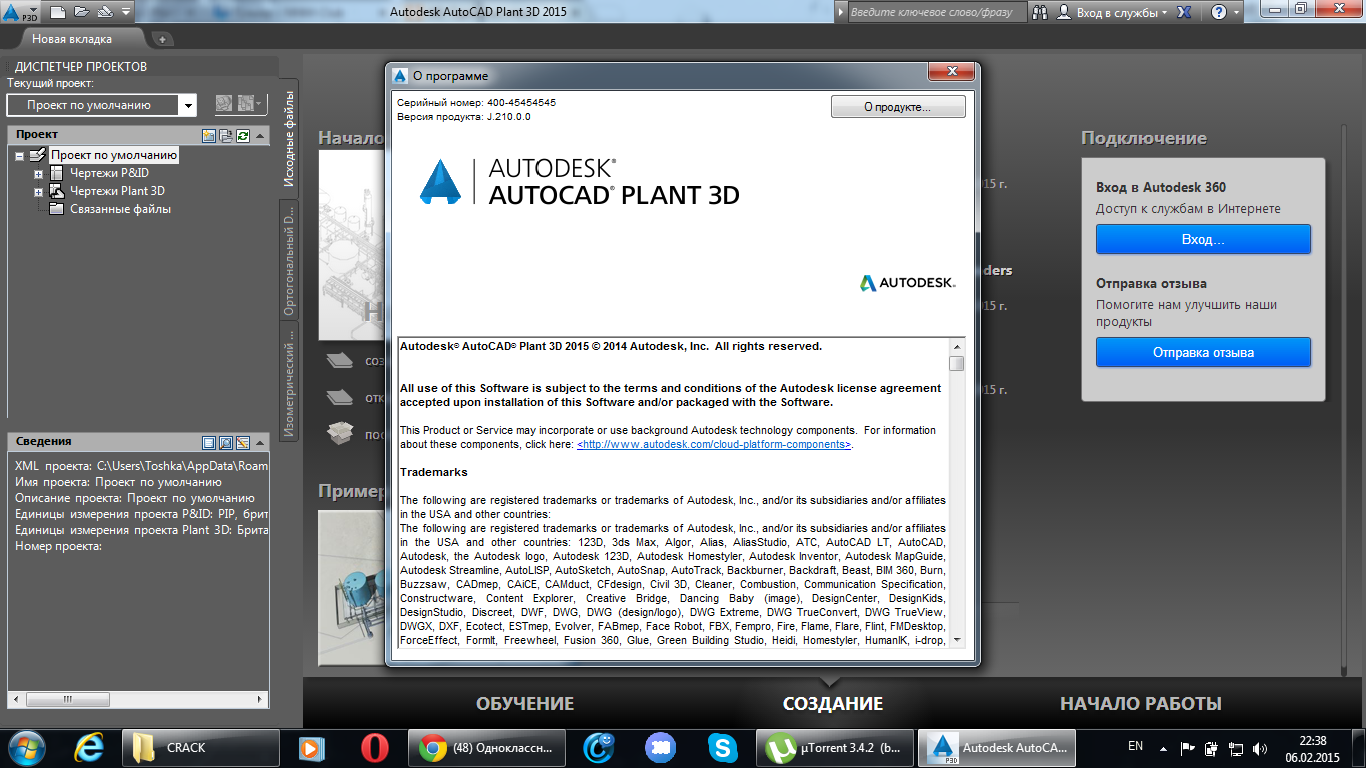
Task: Select 'Чертежи P&ID' tree item
Action: (x=109, y=173)
